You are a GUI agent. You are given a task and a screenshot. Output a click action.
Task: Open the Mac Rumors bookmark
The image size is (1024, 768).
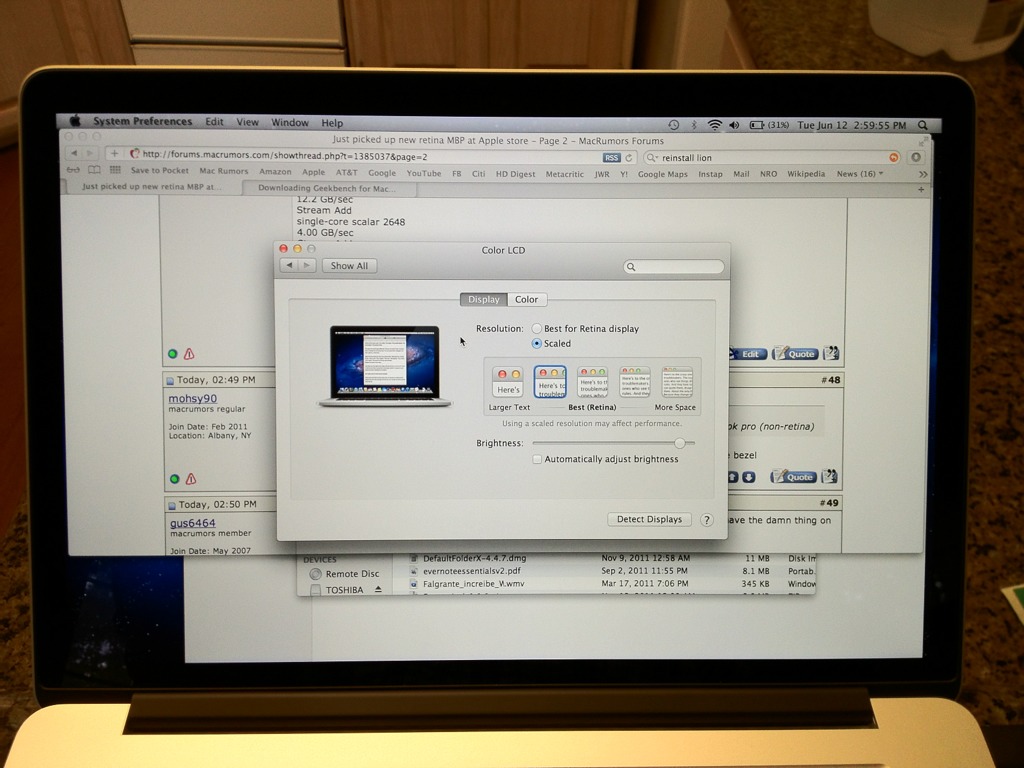point(223,171)
